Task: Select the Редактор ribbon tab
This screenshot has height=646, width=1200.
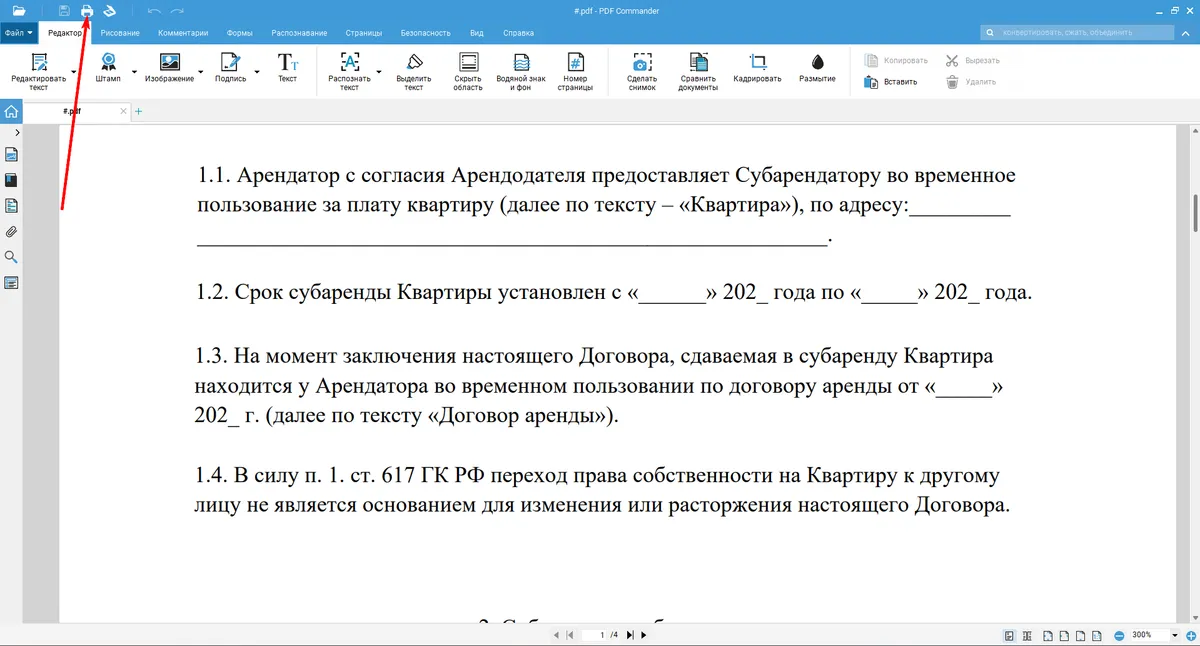Action: (65, 33)
